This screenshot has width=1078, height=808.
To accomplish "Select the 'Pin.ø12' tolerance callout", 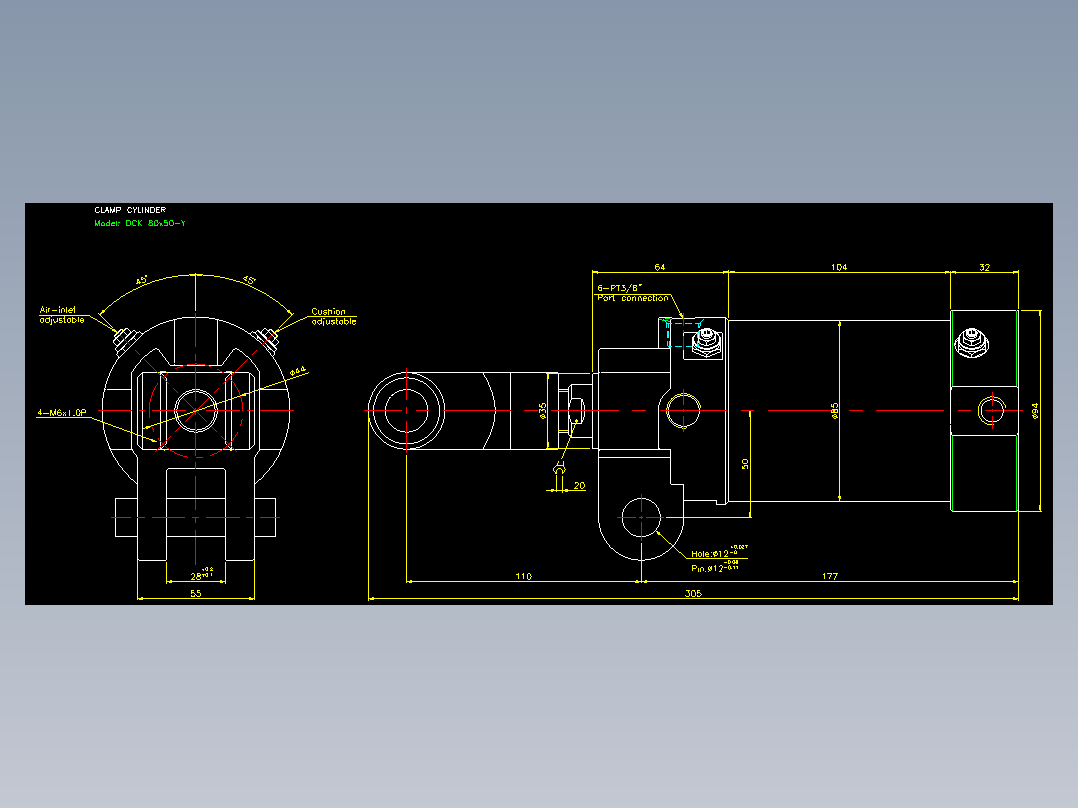I will point(715,567).
